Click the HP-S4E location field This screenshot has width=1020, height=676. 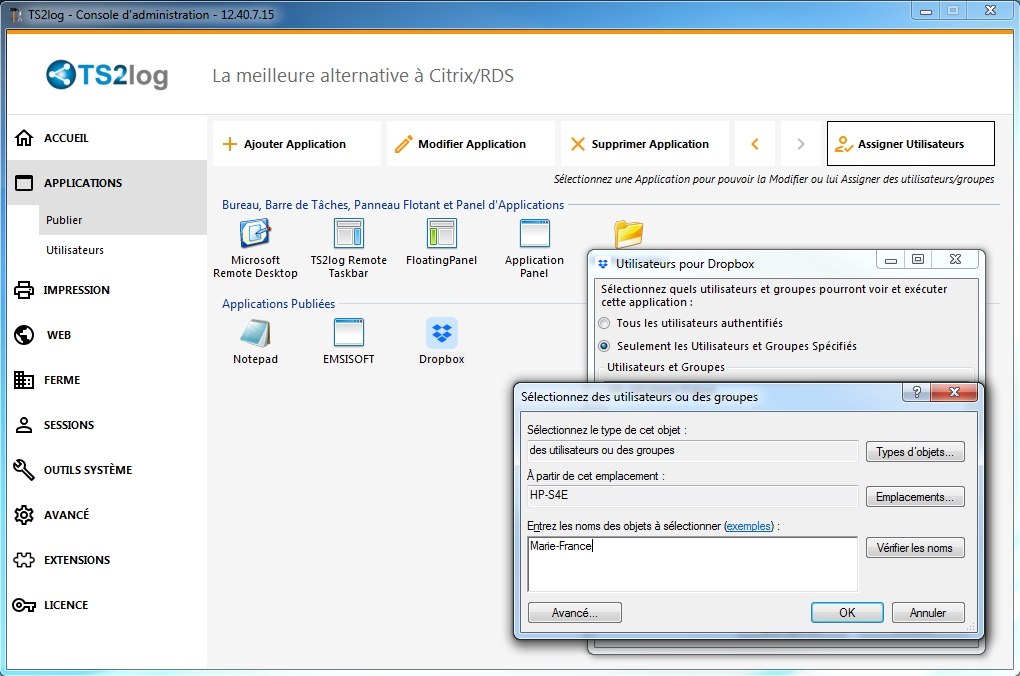692,496
